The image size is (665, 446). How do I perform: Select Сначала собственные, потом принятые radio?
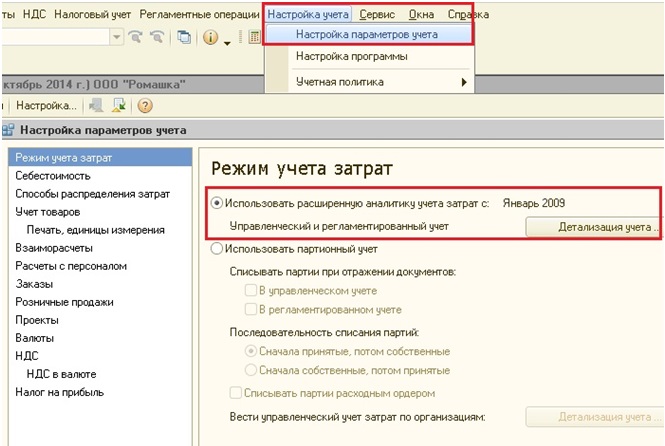251,370
